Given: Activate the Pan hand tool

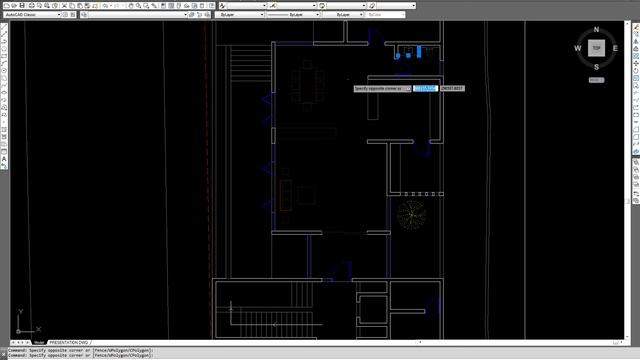Looking at the screenshot, I should coord(131,6).
